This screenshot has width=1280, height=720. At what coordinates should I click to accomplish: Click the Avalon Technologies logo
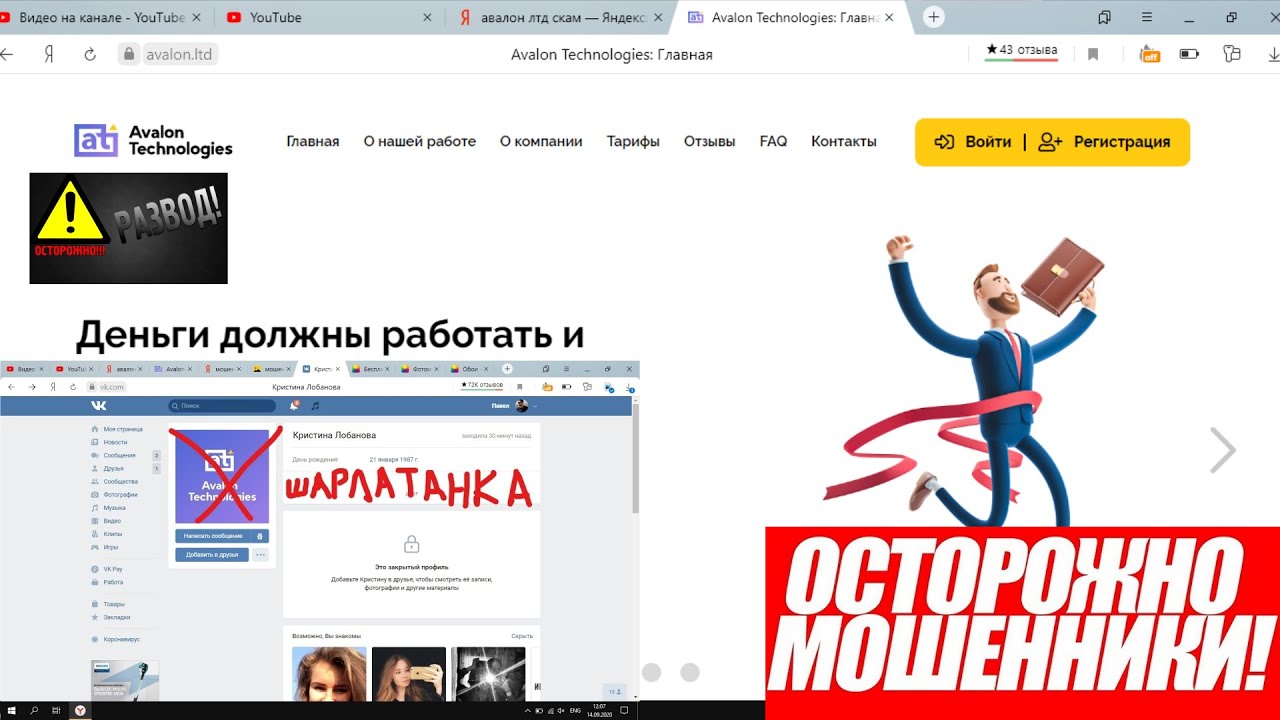coord(153,141)
